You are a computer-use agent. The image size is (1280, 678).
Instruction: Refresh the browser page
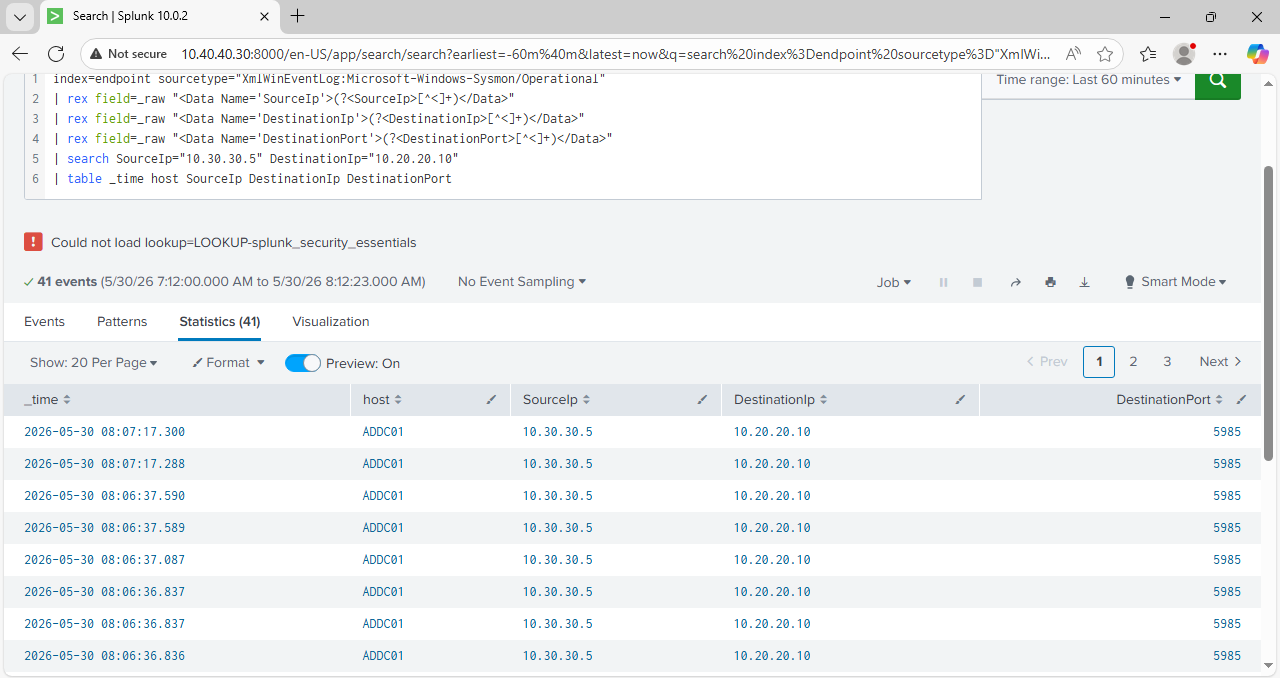click(56, 54)
